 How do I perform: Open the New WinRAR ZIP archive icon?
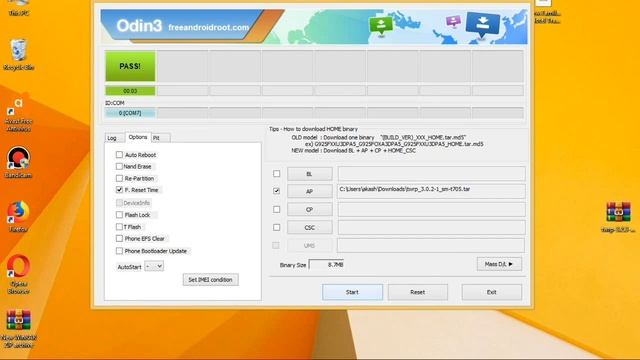tap(18, 329)
